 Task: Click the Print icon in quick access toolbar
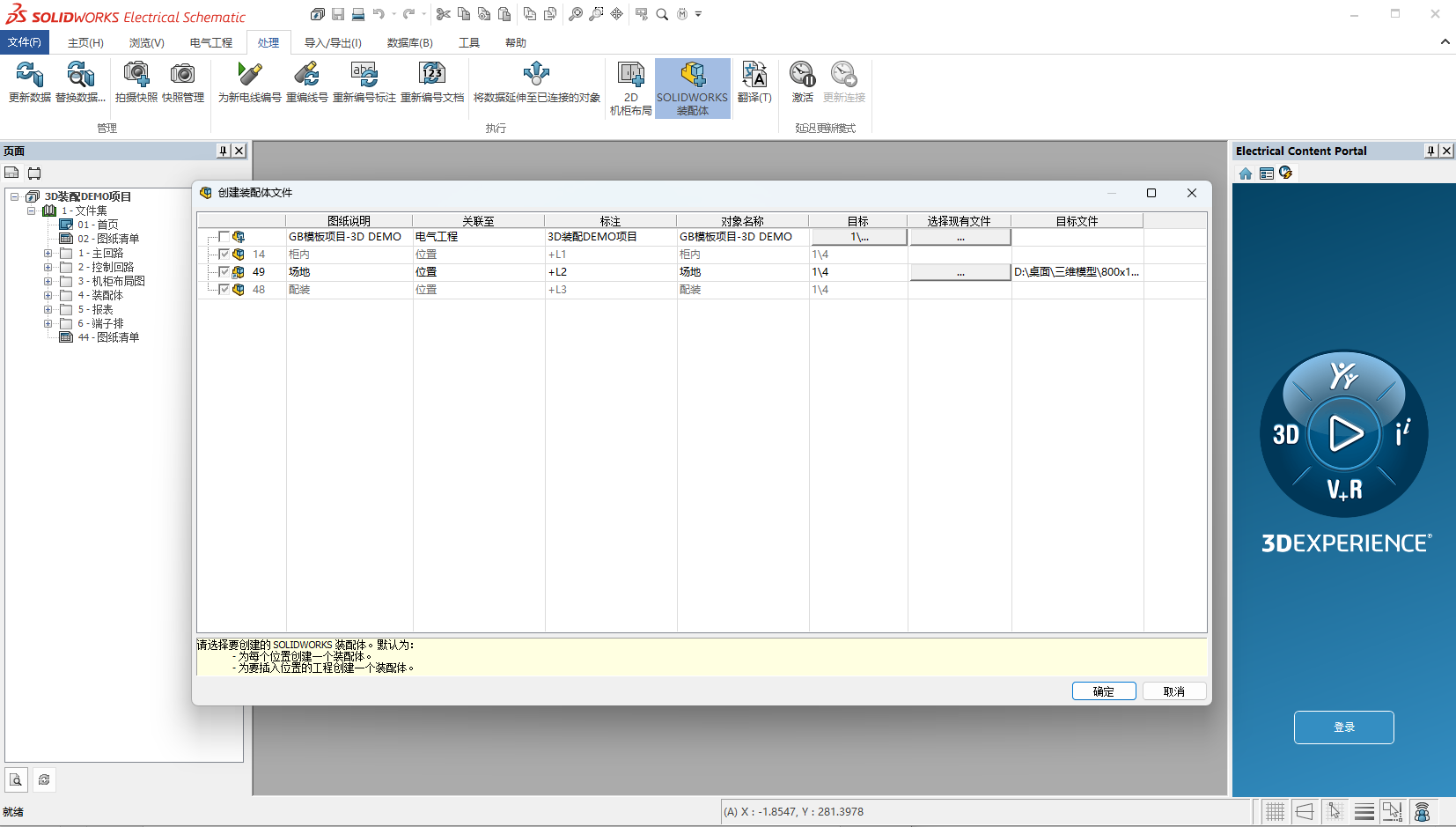pyautogui.click(x=358, y=14)
